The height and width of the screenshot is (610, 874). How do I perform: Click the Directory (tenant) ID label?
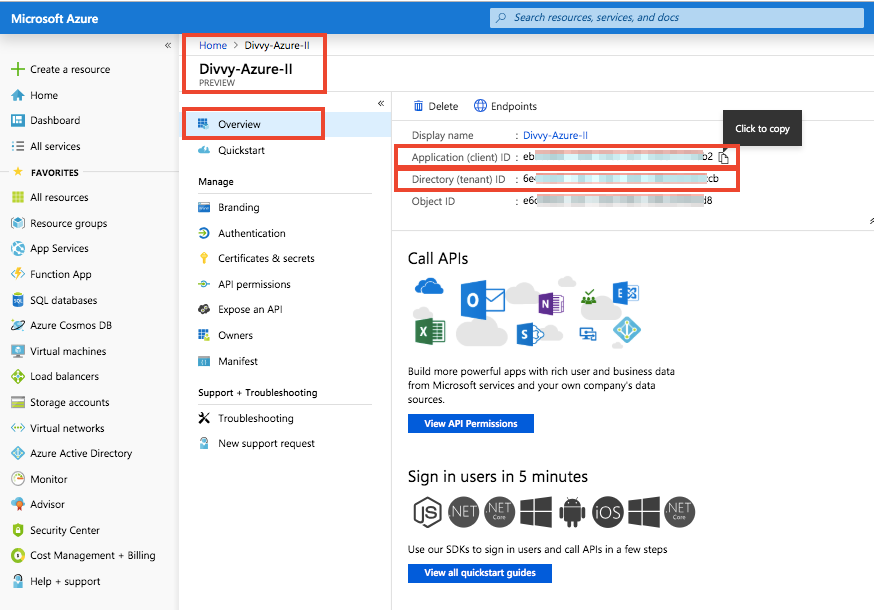[458, 180]
